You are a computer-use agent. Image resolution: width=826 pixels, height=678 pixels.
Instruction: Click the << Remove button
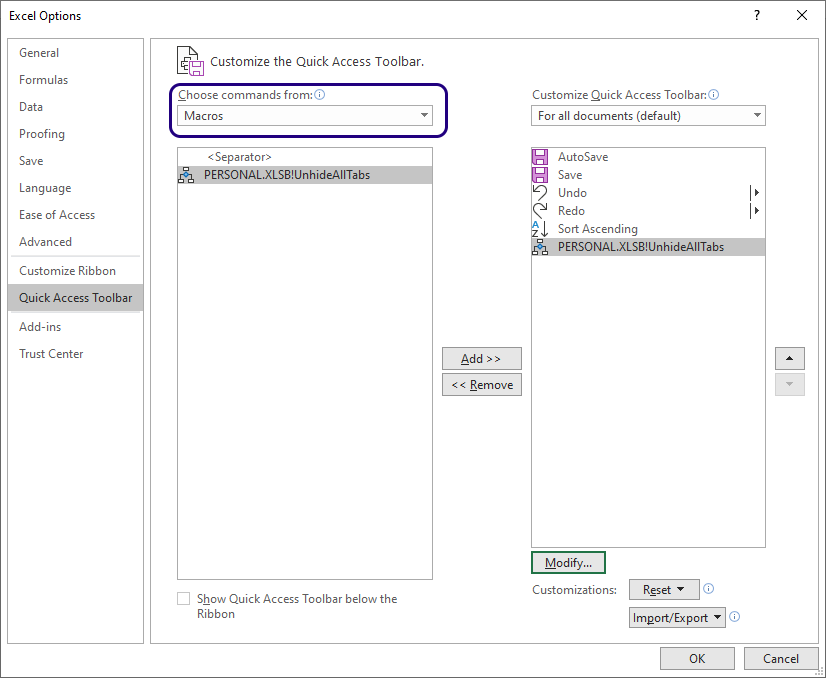pos(481,385)
